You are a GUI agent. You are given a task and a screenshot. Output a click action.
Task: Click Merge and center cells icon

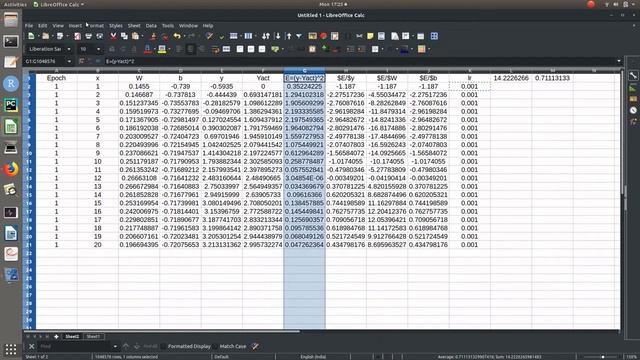pyautogui.click(x=227, y=49)
